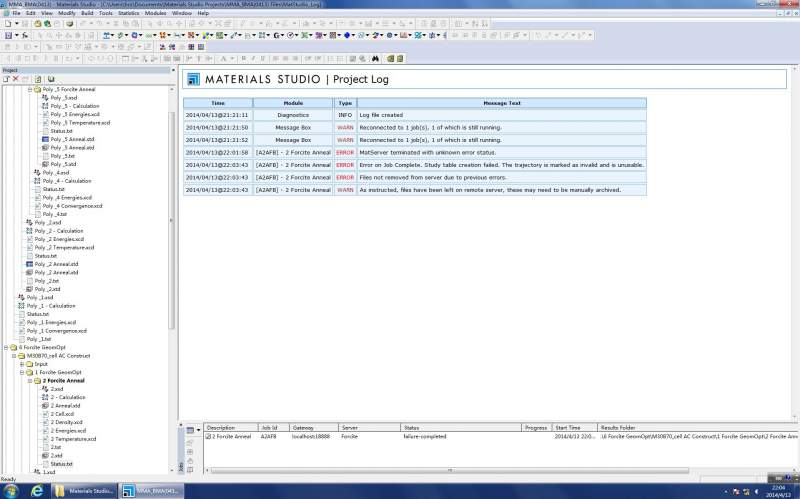Sort jobs by Status column header
The height and width of the screenshot is (499, 800).
tap(461, 428)
